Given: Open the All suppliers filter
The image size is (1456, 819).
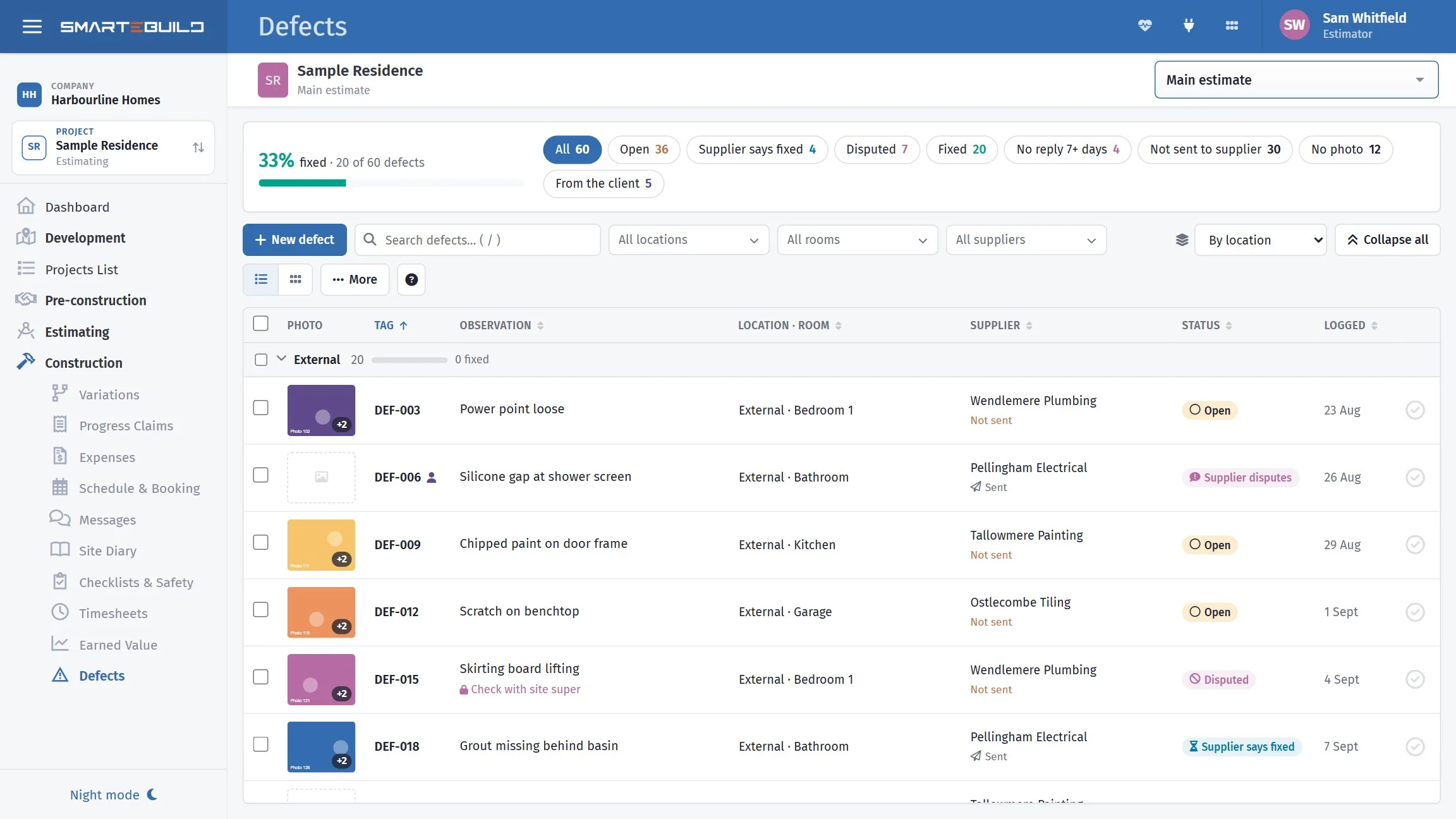Looking at the screenshot, I should 1026,240.
